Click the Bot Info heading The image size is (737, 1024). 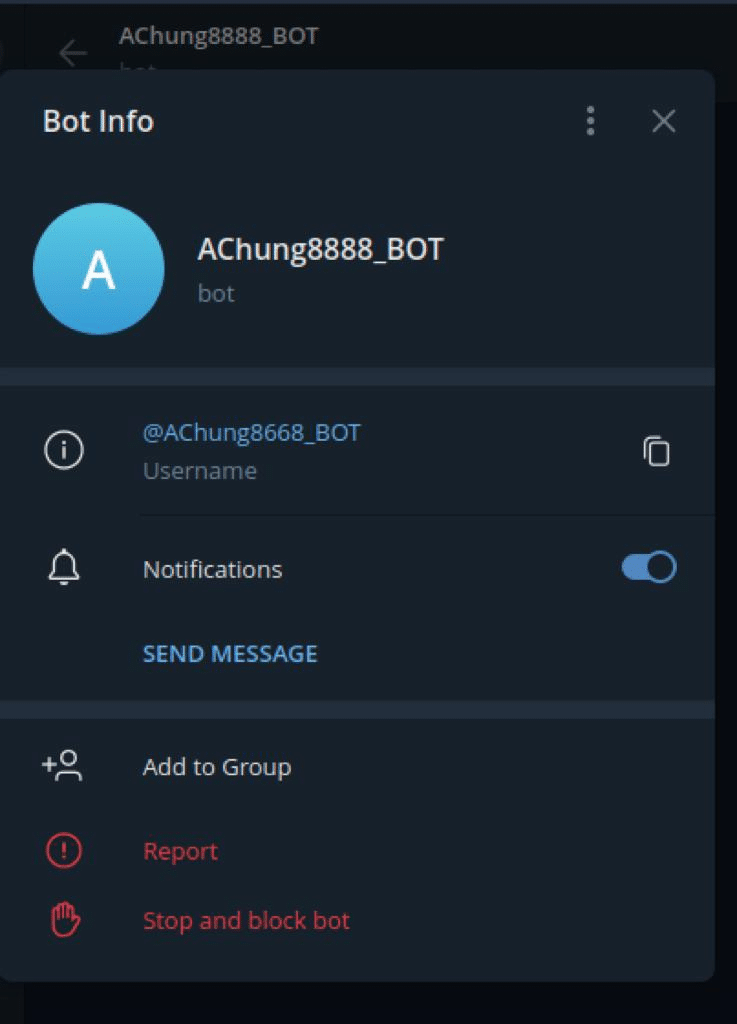click(x=98, y=121)
